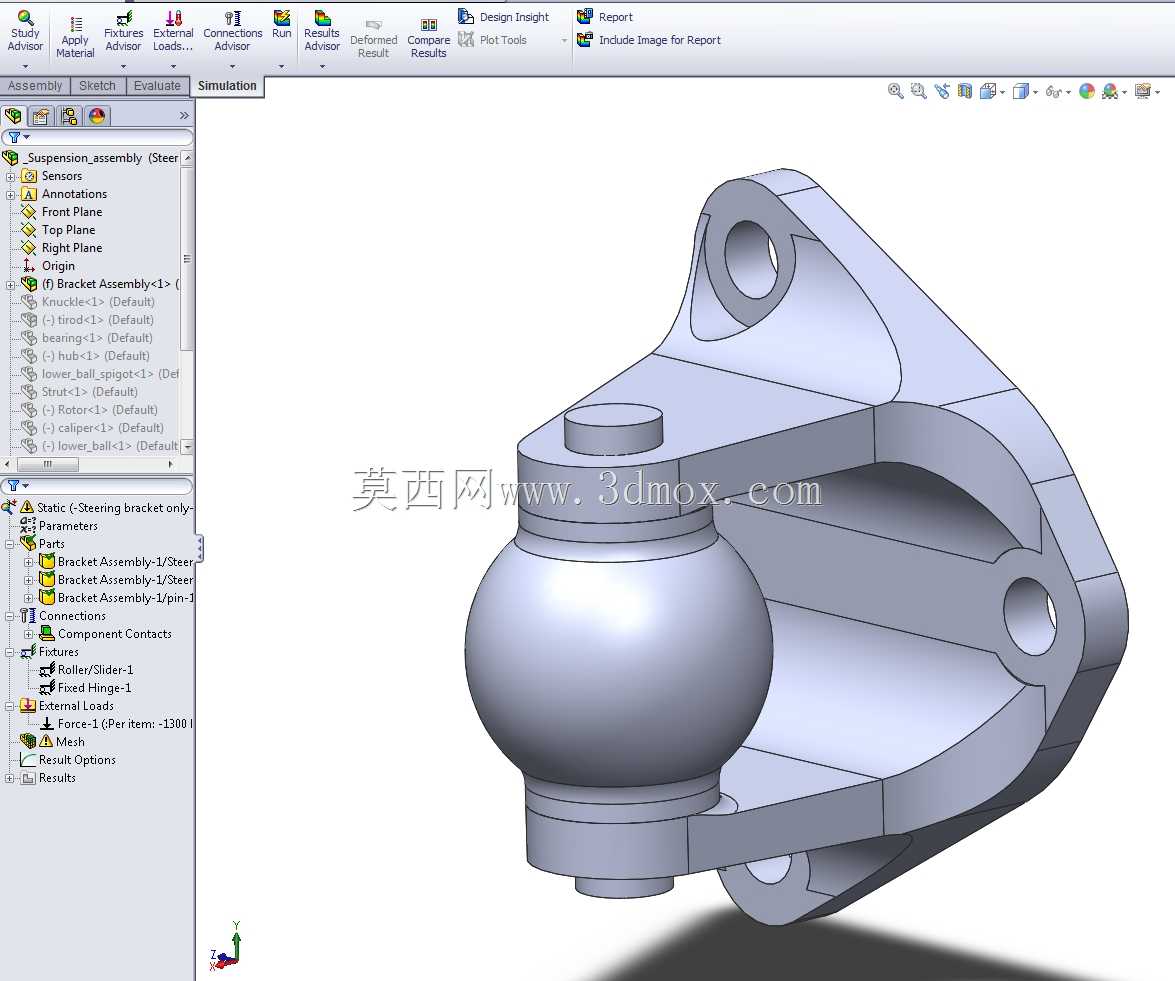Open the Connections Advisor
Image resolution: width=1175 pixels, height=981 pixels.
coord(232,31)
